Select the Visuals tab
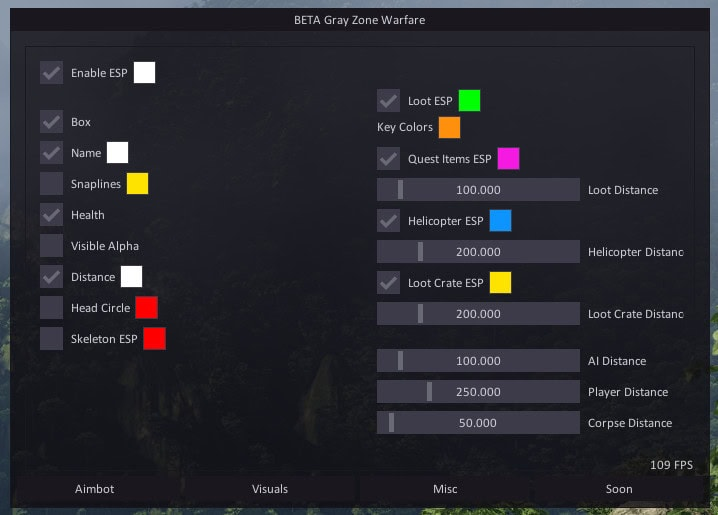718x515 pixels. tap(270, 489)
